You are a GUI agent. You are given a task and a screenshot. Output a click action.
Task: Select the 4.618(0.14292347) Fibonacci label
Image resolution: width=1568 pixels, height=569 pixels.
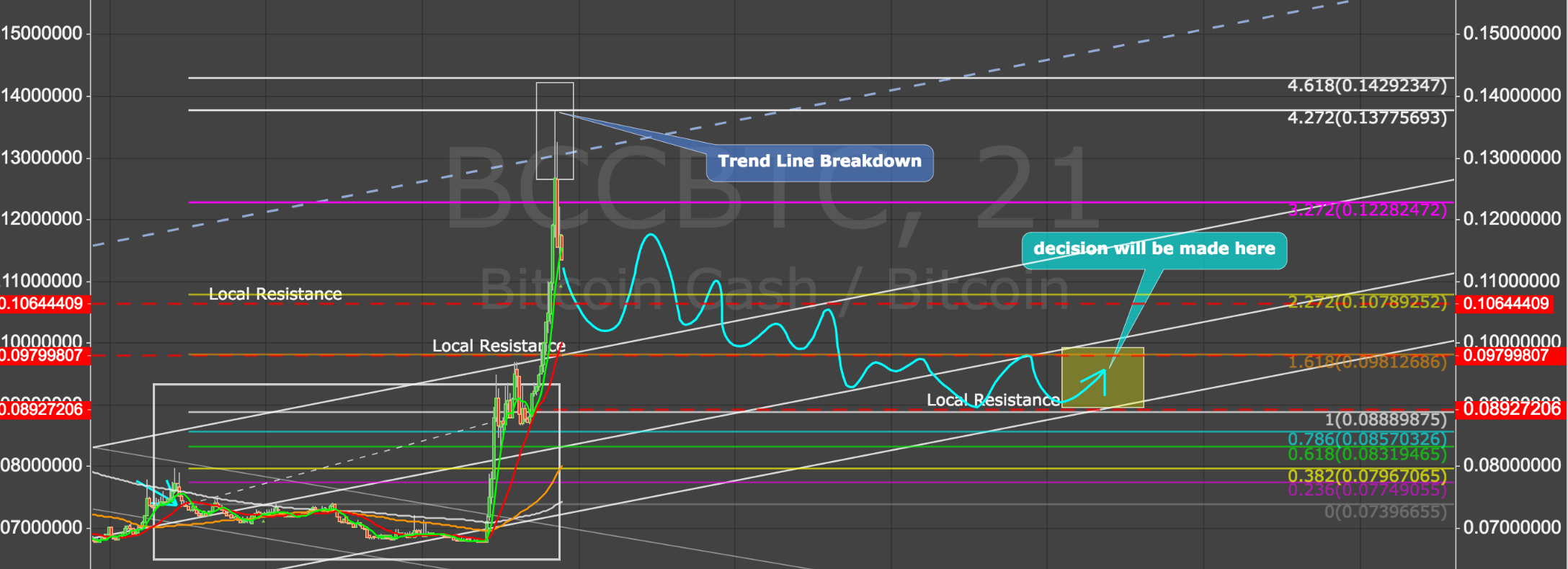[x=1367, y=86]
